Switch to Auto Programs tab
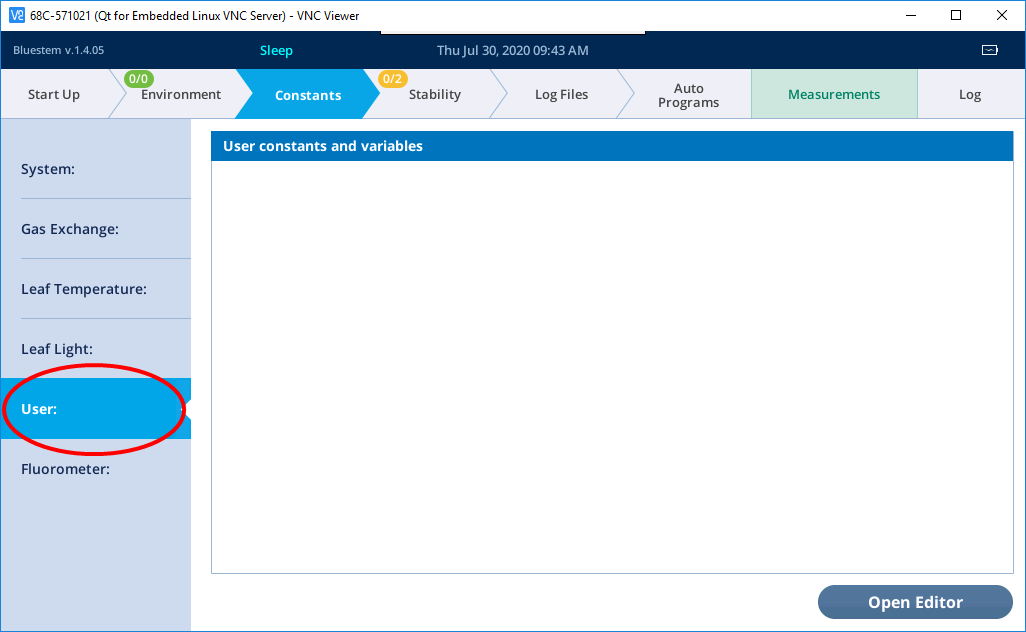Screen dimensions: 1026x632 [x=688, y=95]
